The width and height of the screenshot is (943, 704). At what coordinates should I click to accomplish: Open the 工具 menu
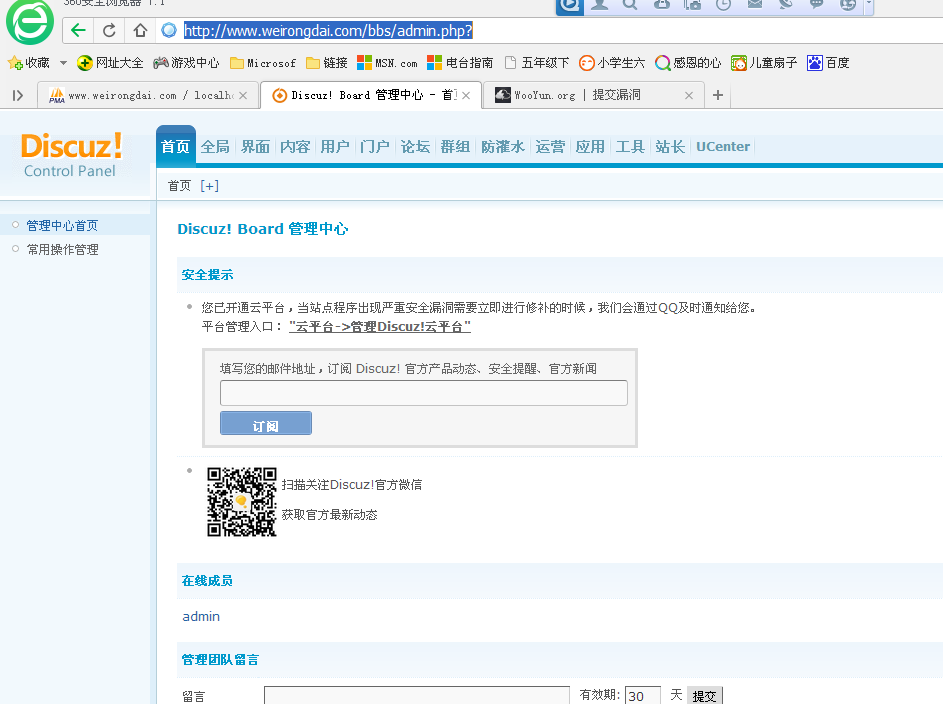pos(630,147)
